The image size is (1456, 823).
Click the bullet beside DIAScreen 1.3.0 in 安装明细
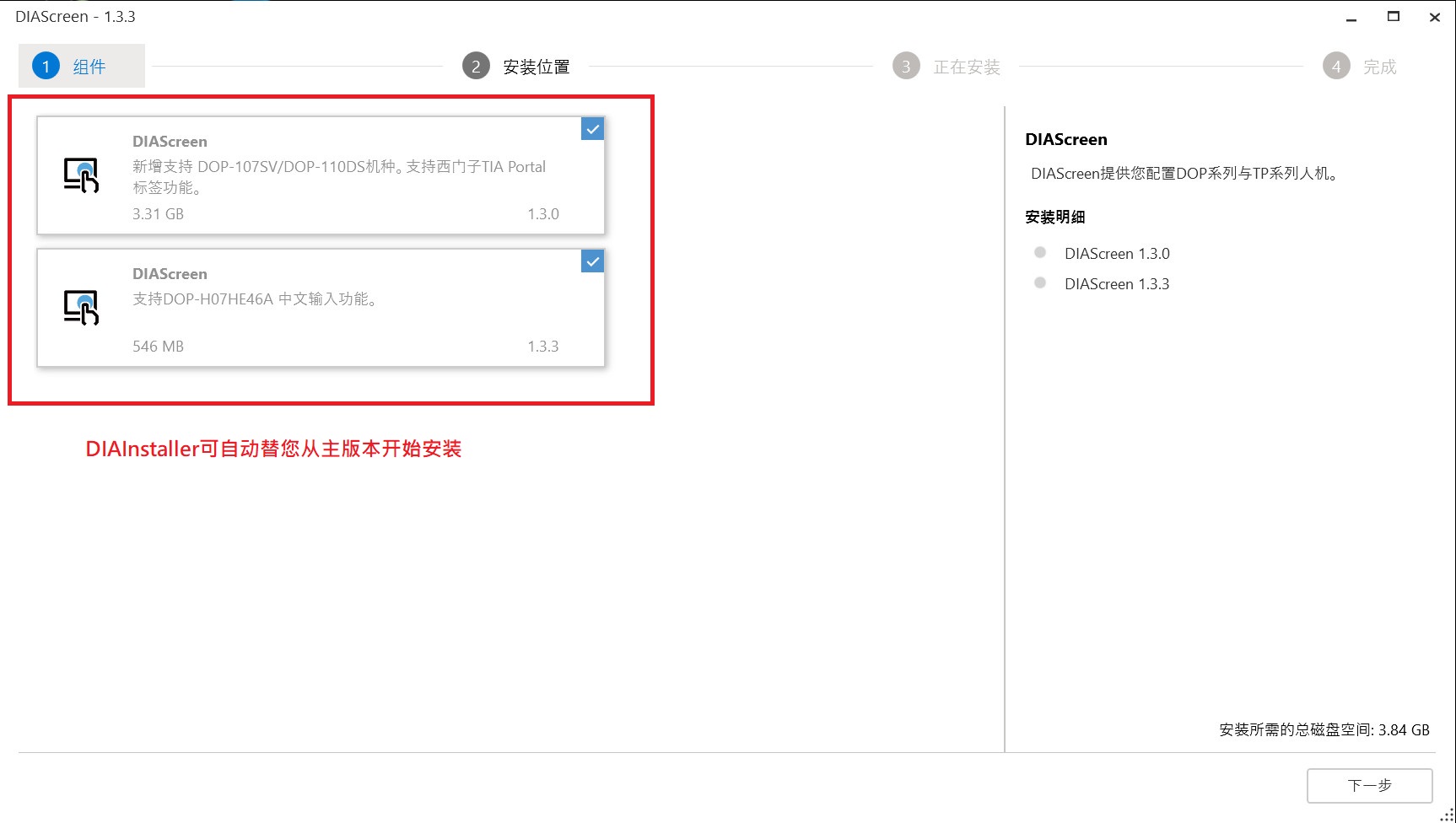1040,253
